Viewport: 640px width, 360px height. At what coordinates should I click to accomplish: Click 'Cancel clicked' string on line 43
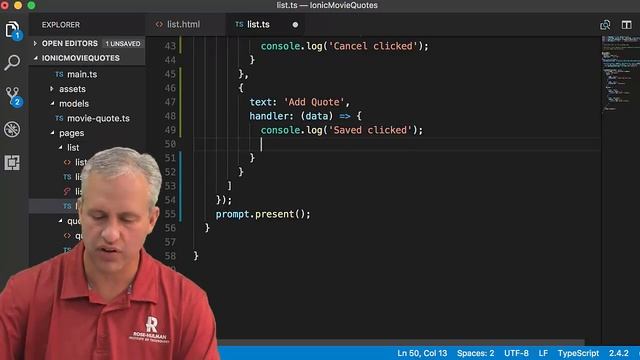pyautogui.click(x=373, y=46)
